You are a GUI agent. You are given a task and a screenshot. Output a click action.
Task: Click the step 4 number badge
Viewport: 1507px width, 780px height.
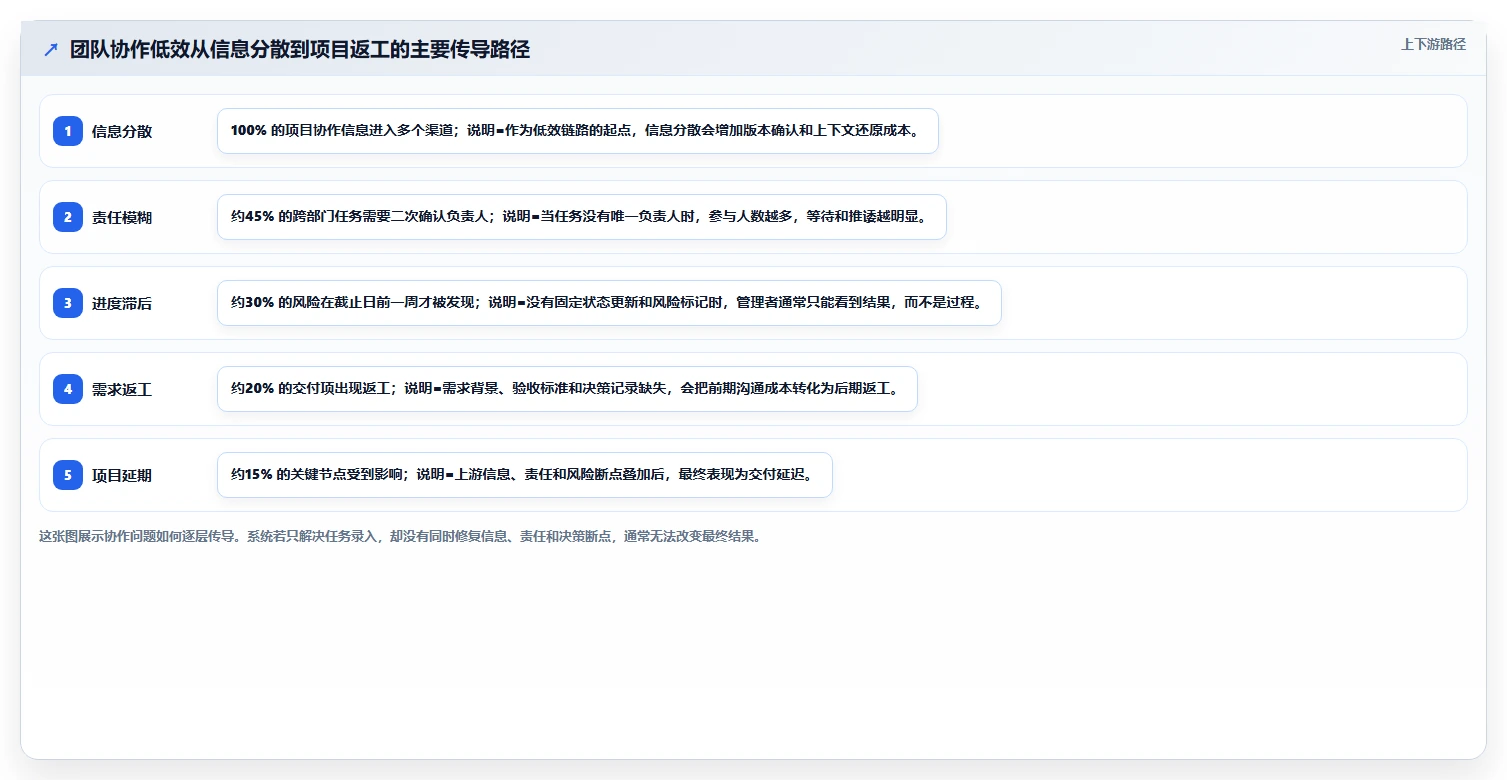coord(68,389)
